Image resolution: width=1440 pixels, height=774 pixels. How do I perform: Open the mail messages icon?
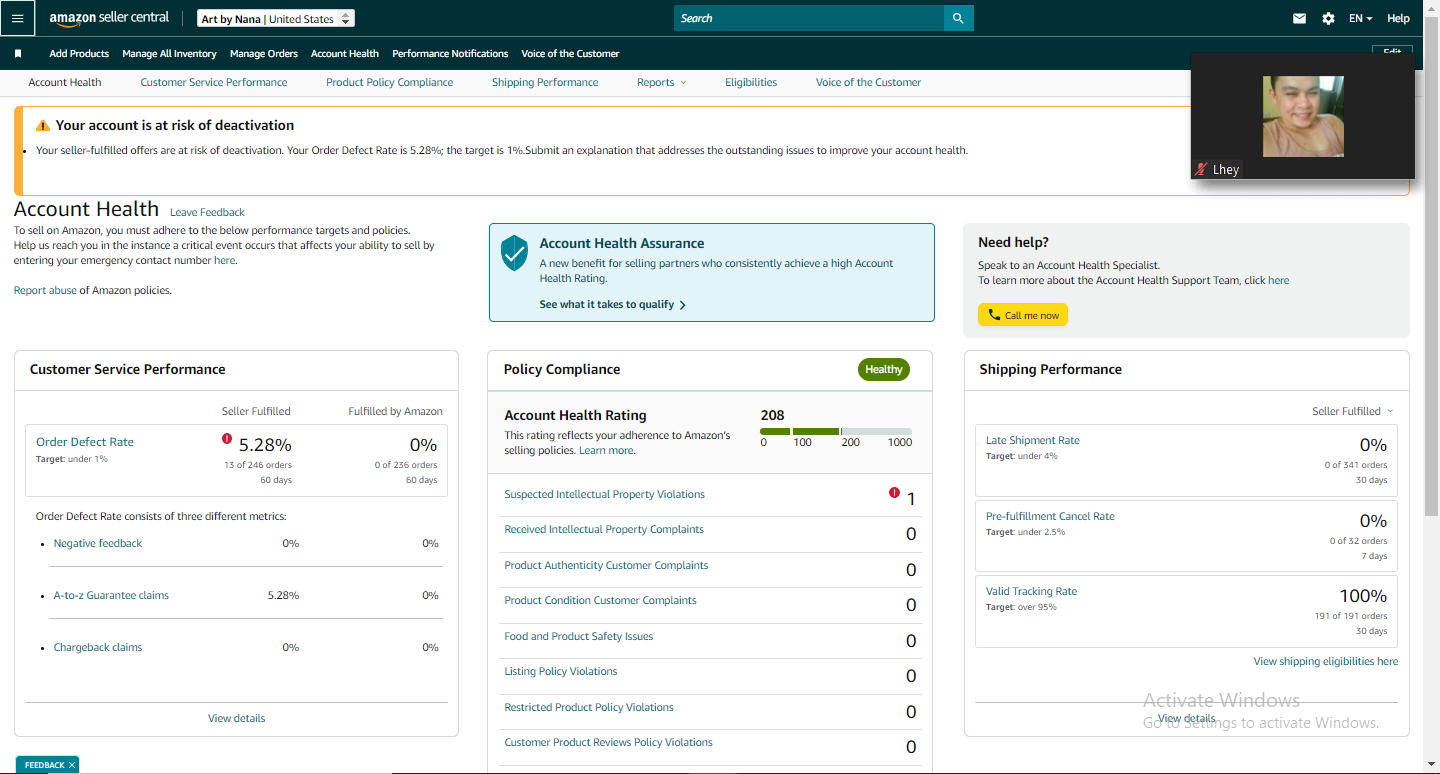coord(1299,18)
